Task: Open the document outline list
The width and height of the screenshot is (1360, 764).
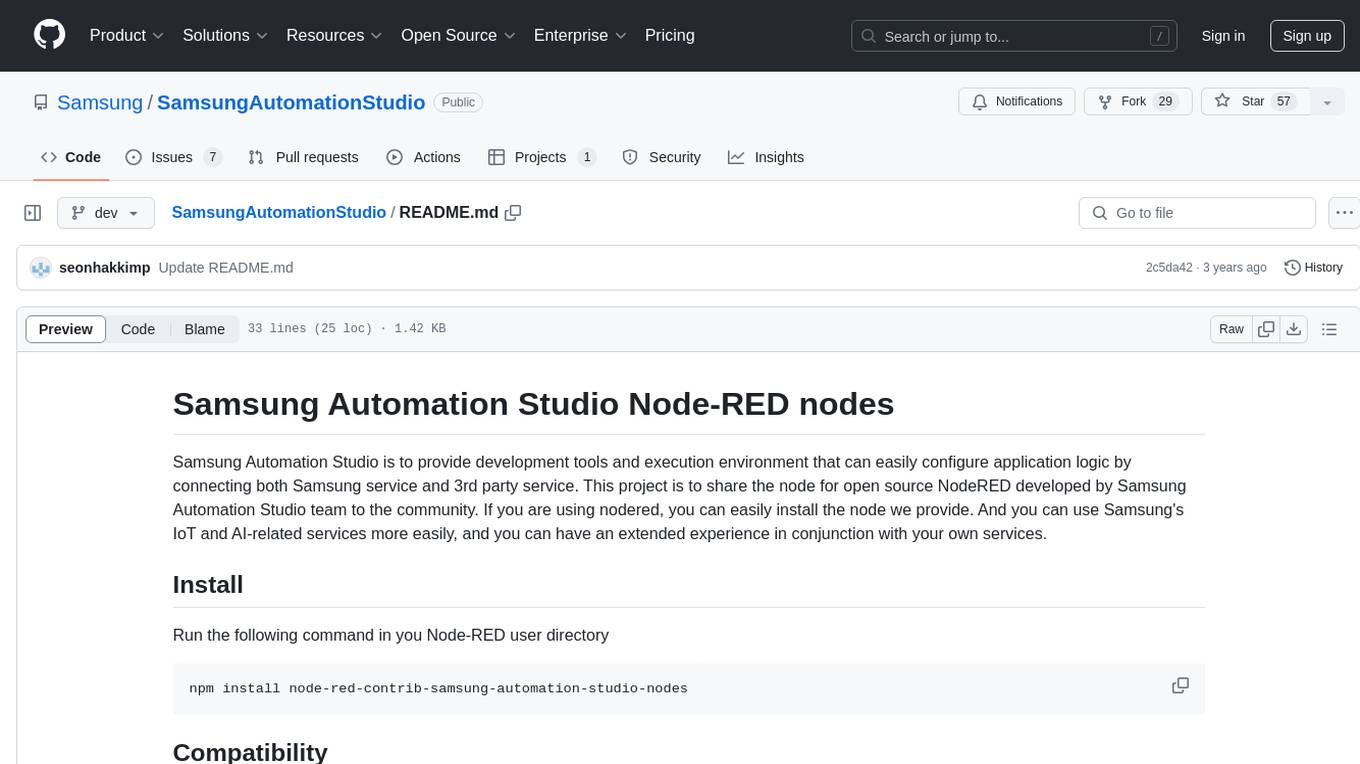Action: pyautogui.click(x=1329, y=329)
